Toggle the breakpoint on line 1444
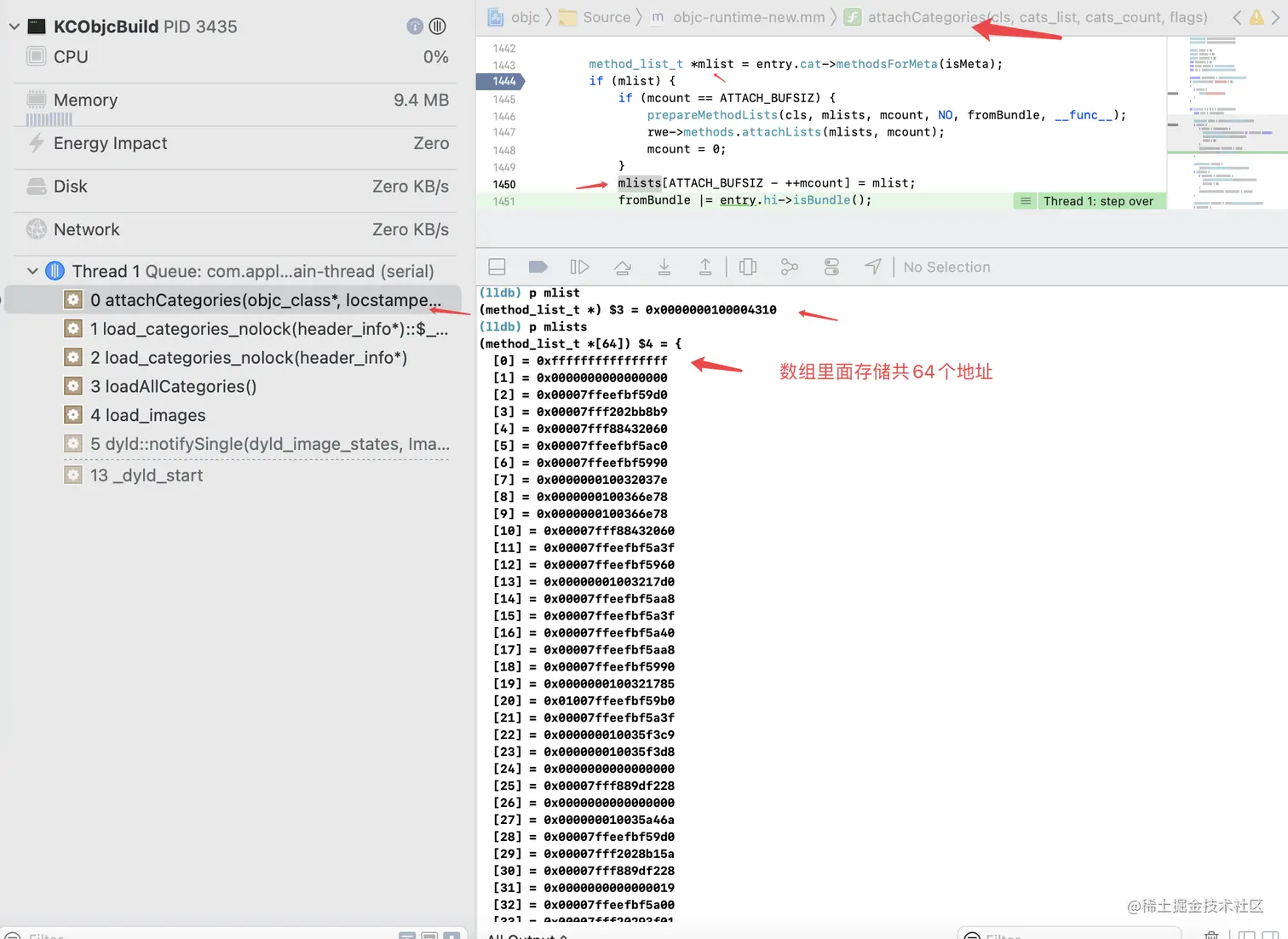The width and height of the screenshot is (1288, 939). tap(501, 81)
